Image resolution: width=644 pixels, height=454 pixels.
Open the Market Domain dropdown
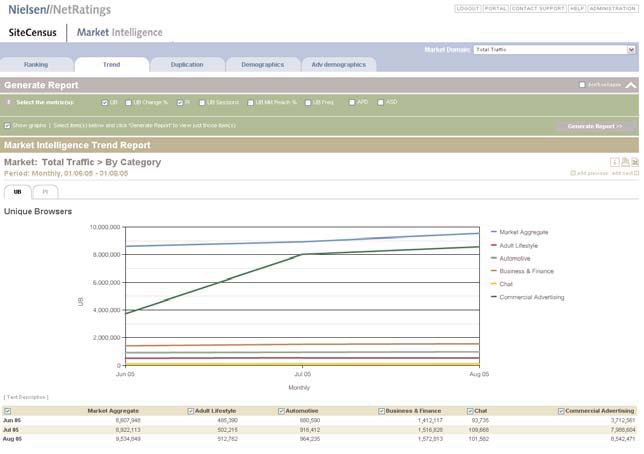[554, 49]
